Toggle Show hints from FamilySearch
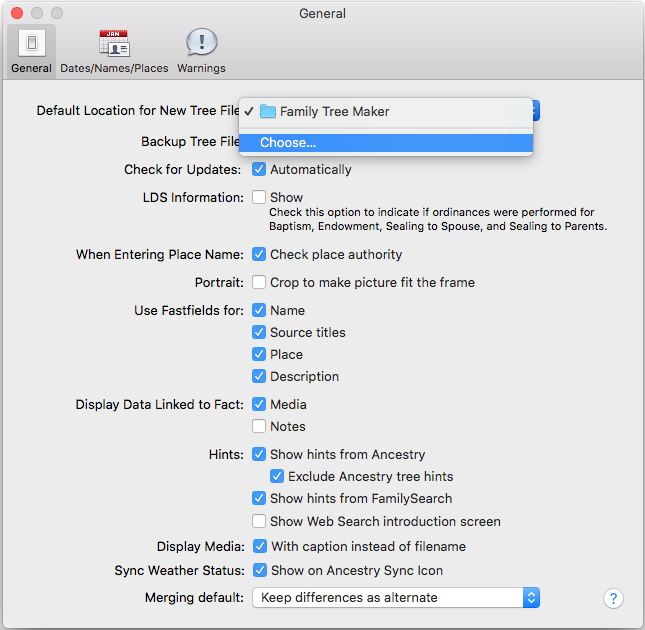The image size is (645, 630). pyautogui.click(x=259, y=498)
